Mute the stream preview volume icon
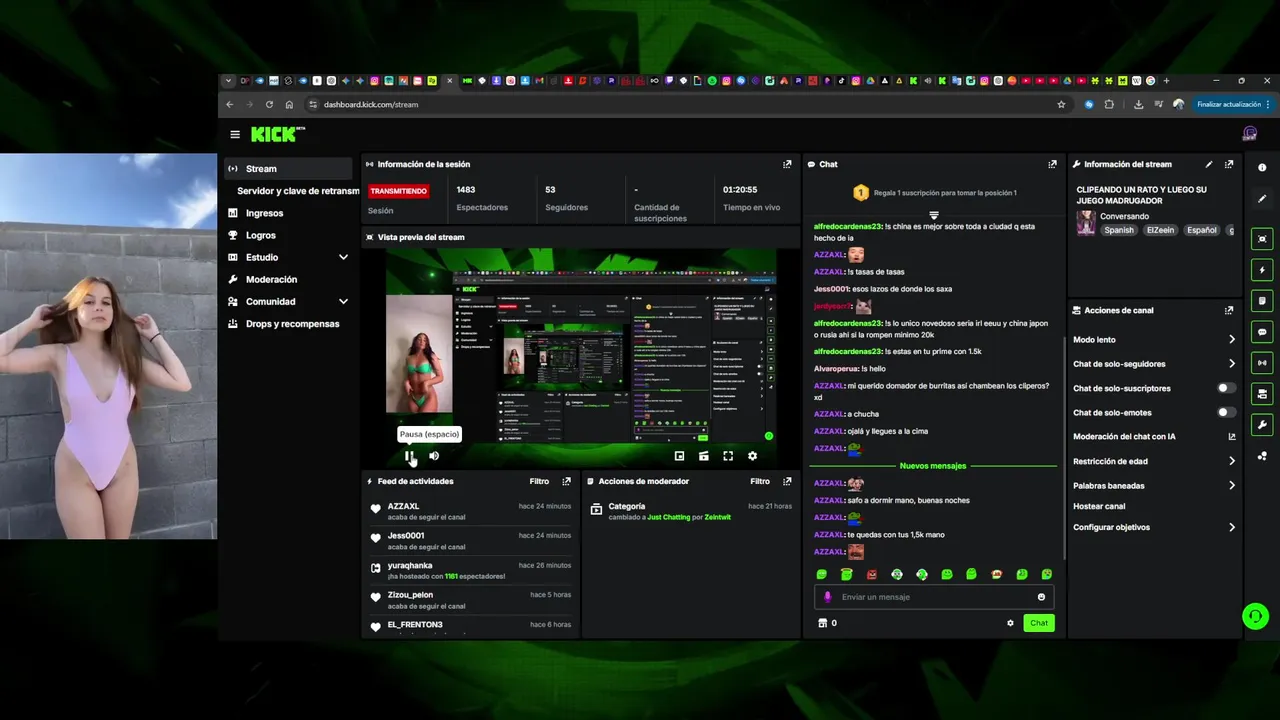Screen dimensions: 1280x720 click(x=434, y=456)
